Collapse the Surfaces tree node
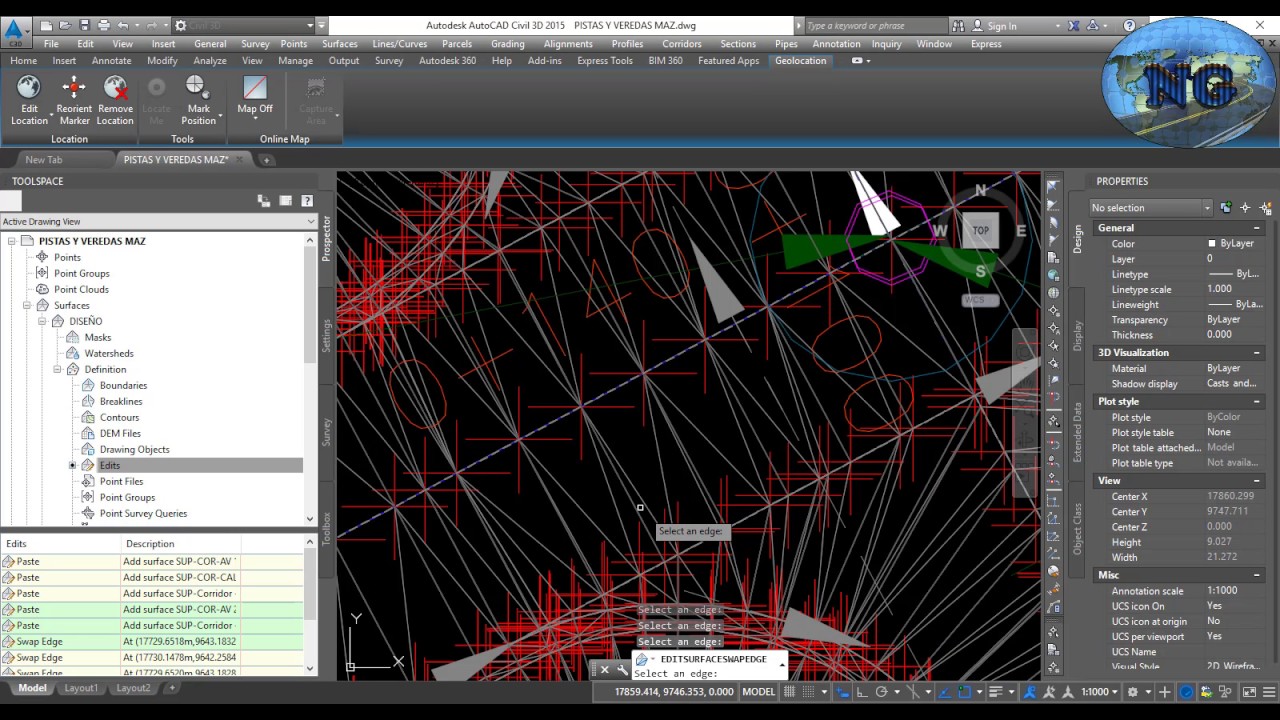The width and height of the screenshot is (1280, 720). point(28,305)
